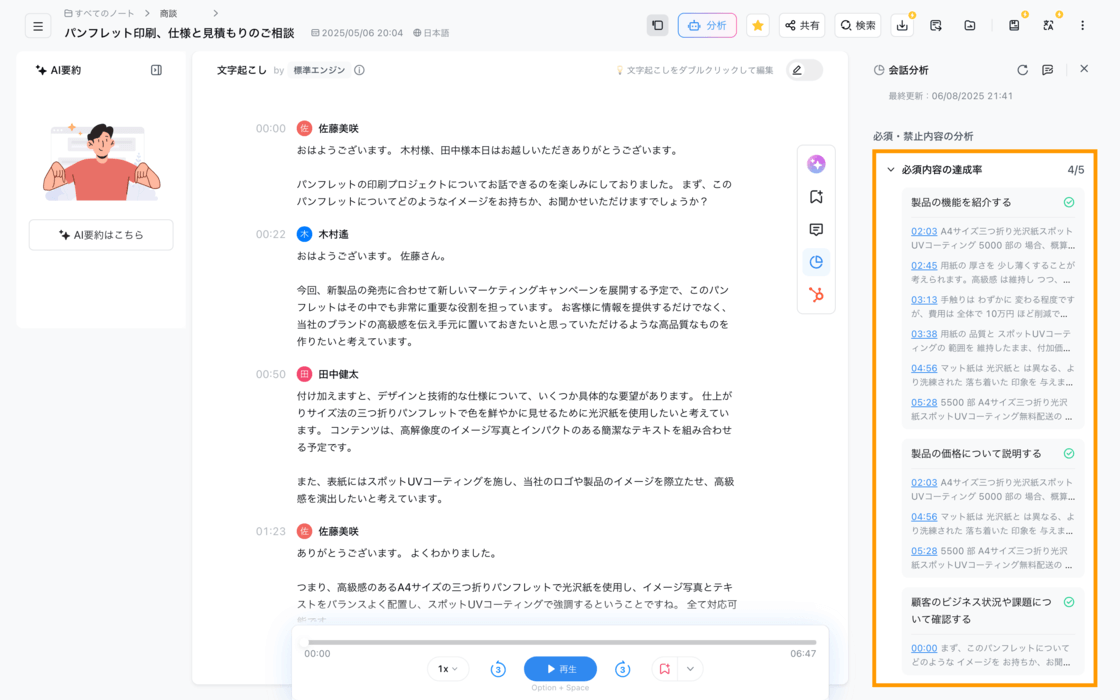
Task: Skip forward 3 seconds
Action: pyautogui.click(x=622, y=669)
